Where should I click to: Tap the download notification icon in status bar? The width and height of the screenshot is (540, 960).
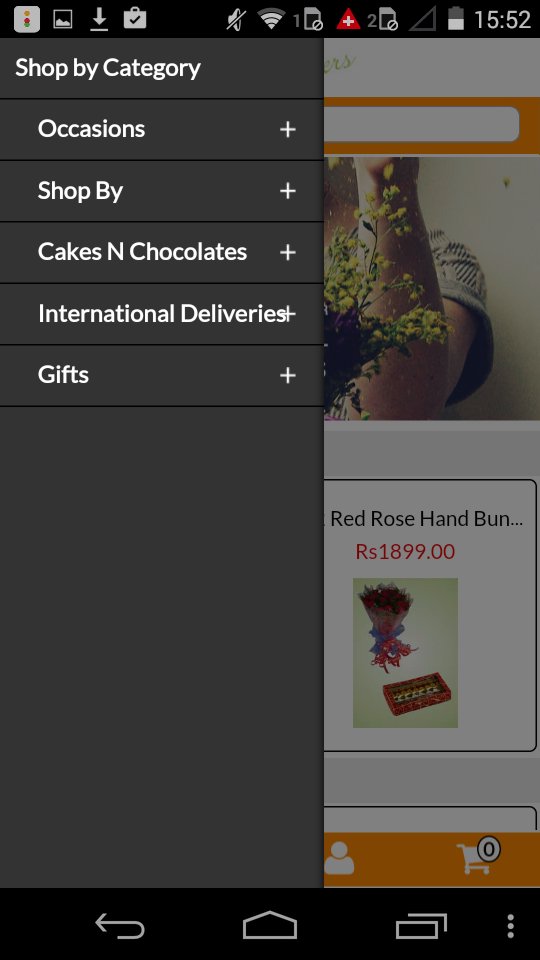[99, 20]
